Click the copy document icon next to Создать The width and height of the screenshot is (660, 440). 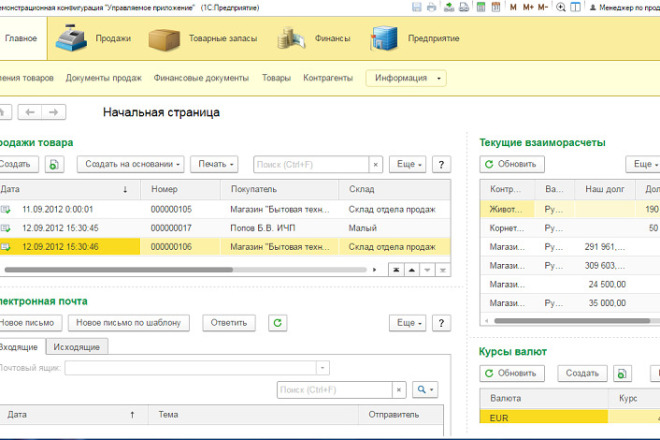click(x=54, y=164)
